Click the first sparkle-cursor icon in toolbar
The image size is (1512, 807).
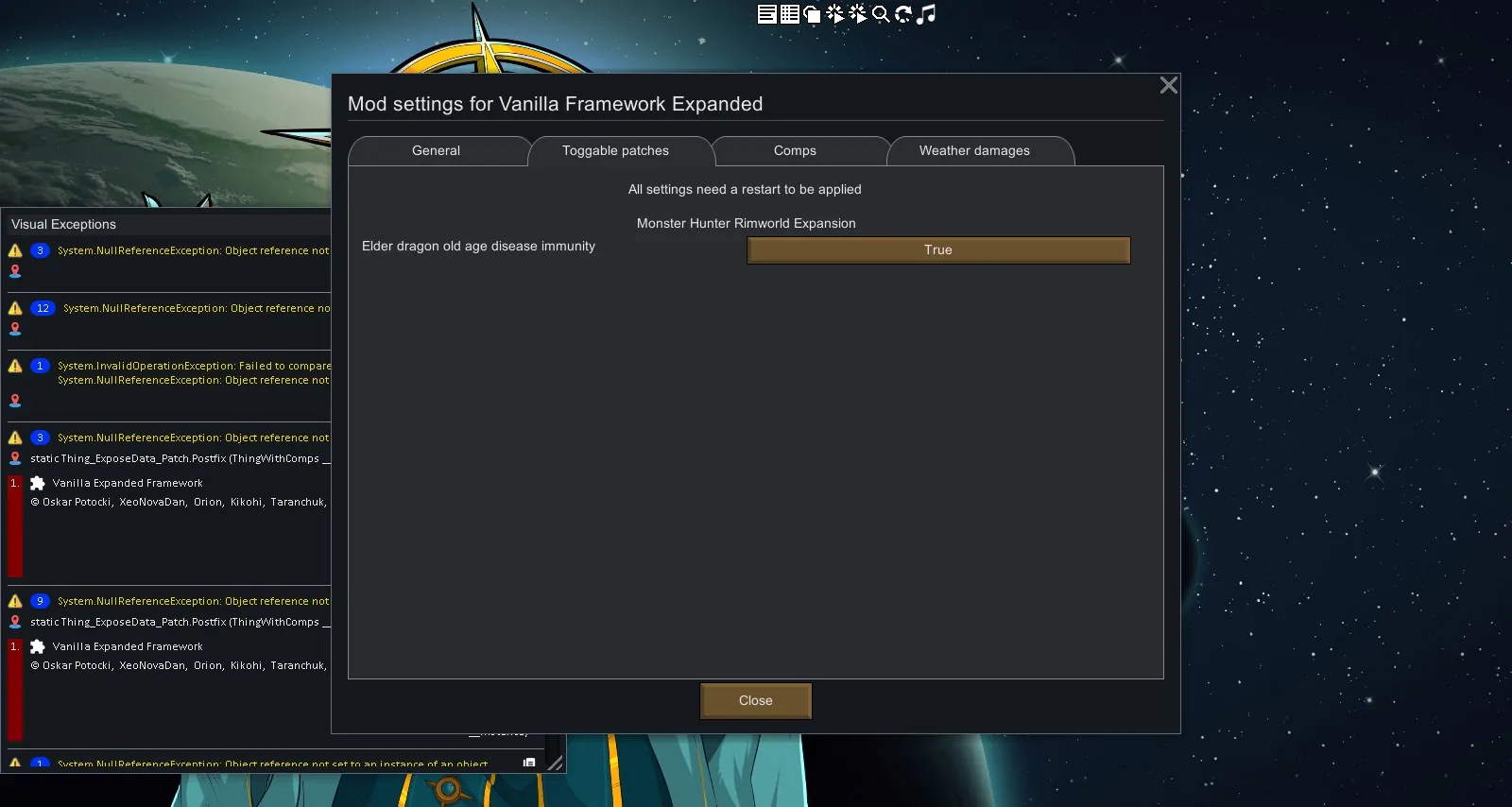(834, 14)
